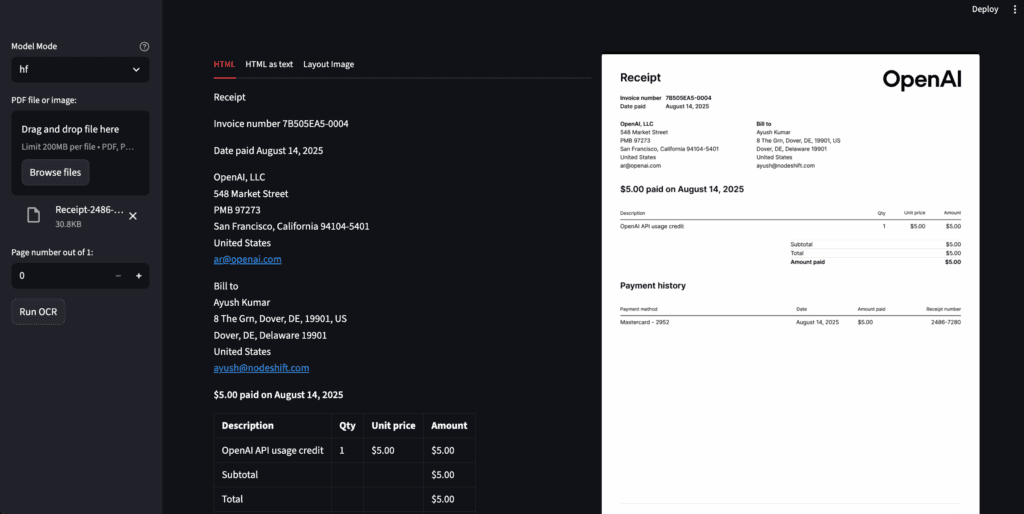
Task: Click the Browse files button
Action: 55,172
